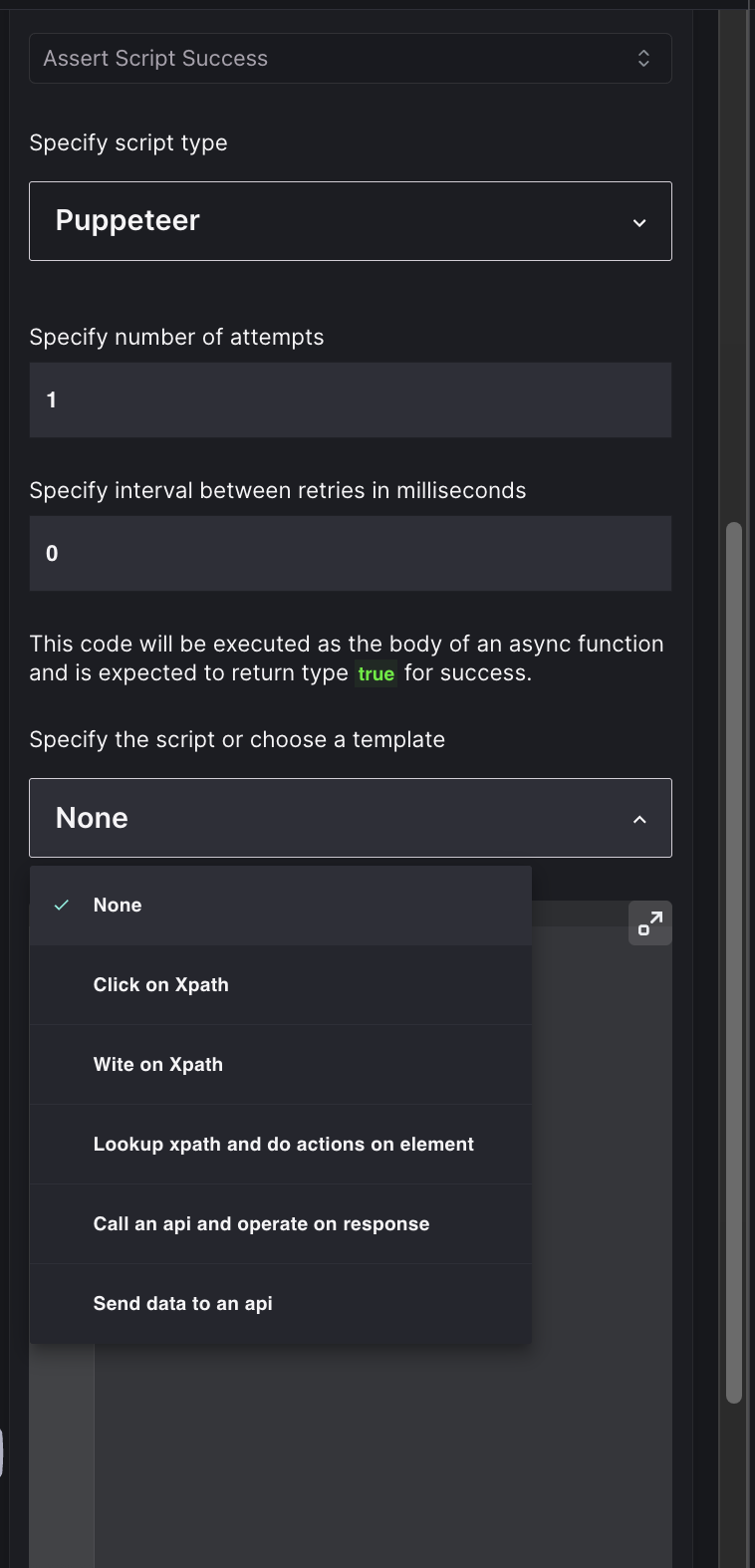Click the retry interval input showing 0
755x1568 pixels.
(x=351, y=553)
